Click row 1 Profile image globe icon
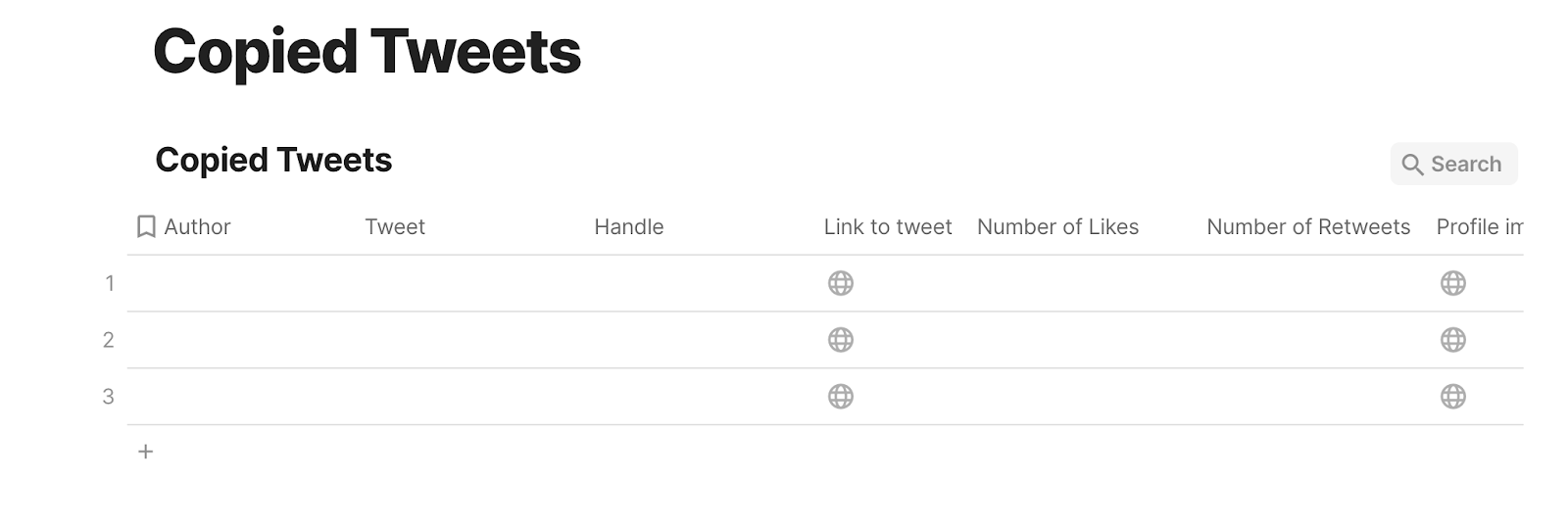Screen dimensions: 1568x528 (x=1452, y=283)
